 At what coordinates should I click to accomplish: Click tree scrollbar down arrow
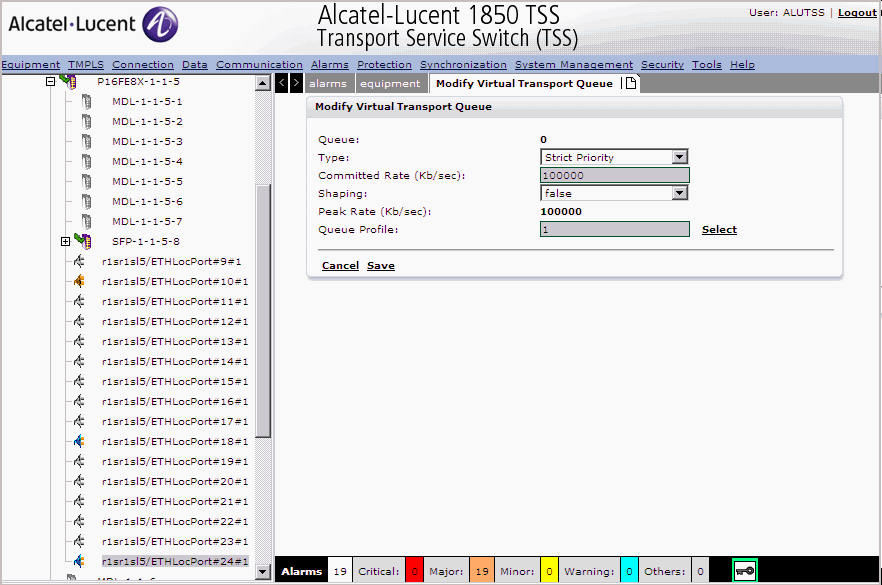tap(263, 572)
